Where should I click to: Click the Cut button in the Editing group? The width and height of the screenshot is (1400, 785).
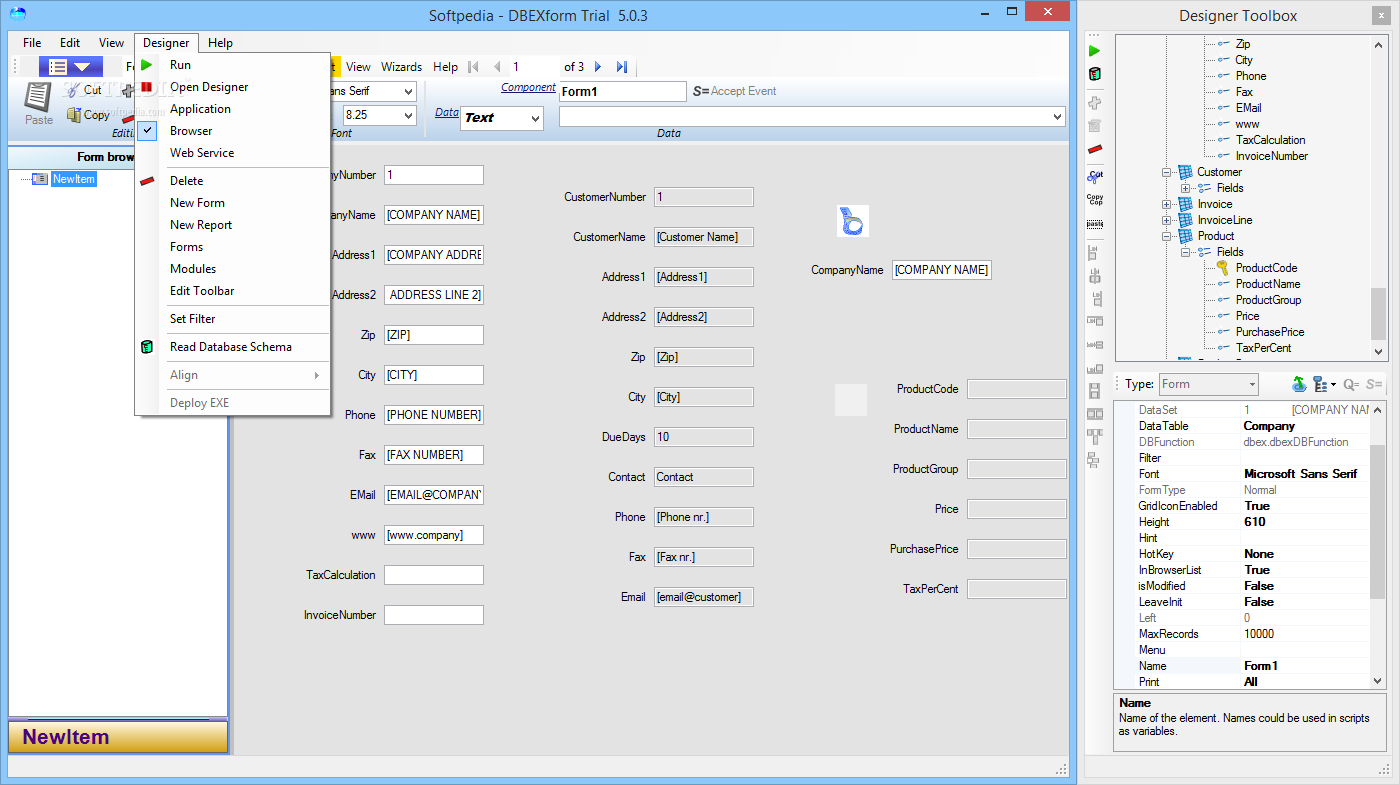point(85,90)
